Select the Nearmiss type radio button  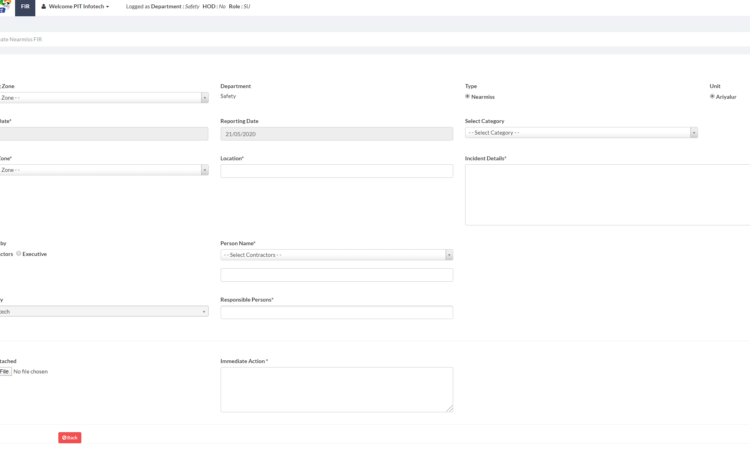[x=468, y=97]
